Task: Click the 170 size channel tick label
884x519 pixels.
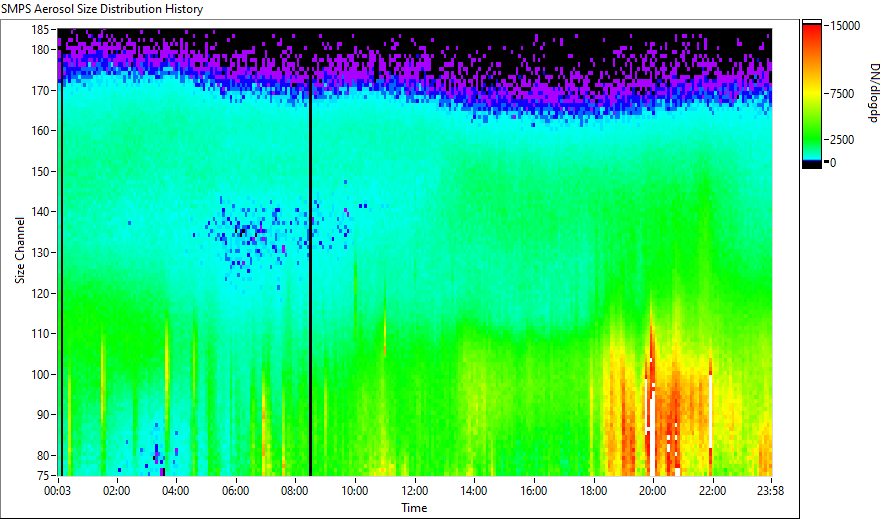Action: (41, 90)
